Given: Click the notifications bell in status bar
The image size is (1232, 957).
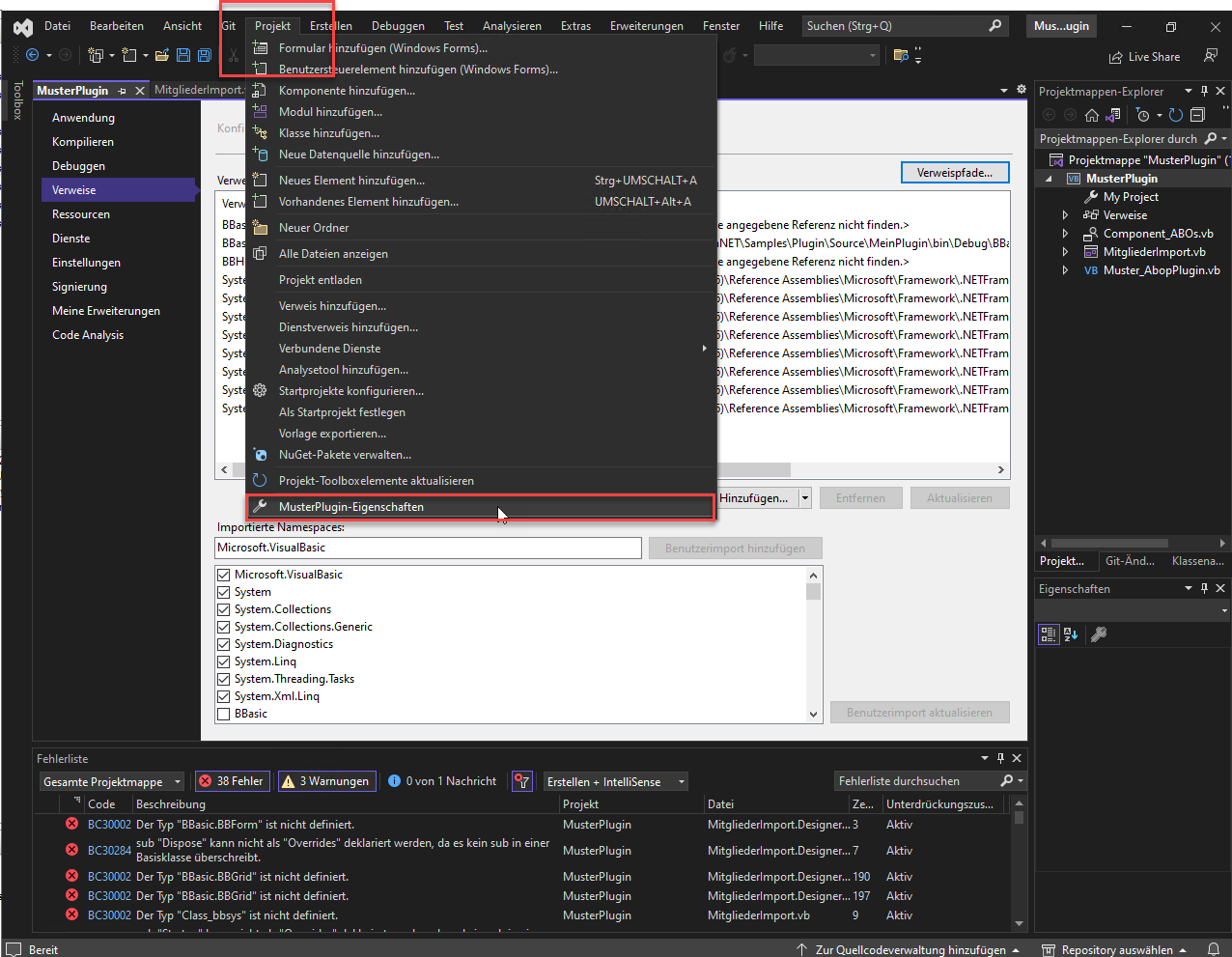Looking at the screenshot, I should (1215, 949).
